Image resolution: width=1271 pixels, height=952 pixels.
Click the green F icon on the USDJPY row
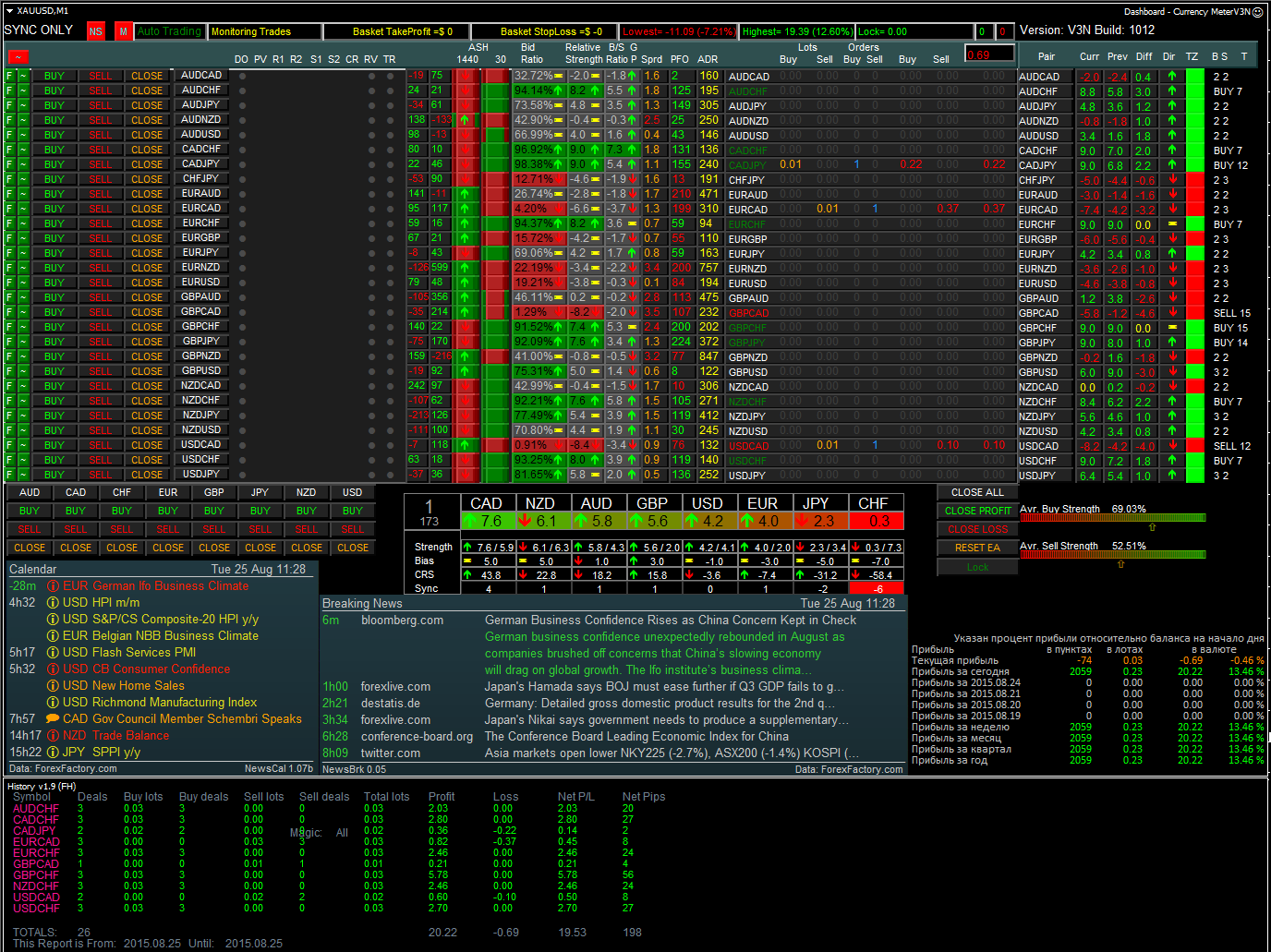10,476
